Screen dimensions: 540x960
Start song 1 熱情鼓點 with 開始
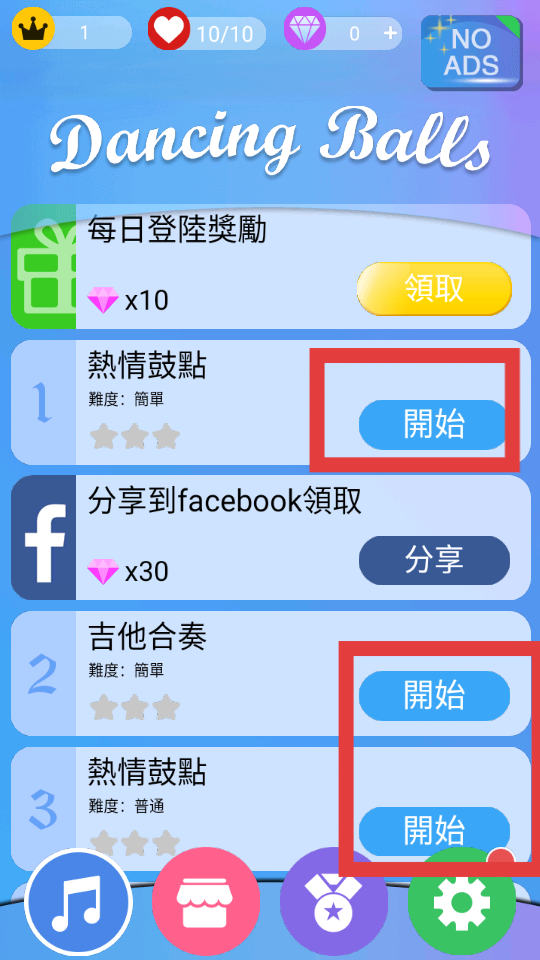coord(434,424)
